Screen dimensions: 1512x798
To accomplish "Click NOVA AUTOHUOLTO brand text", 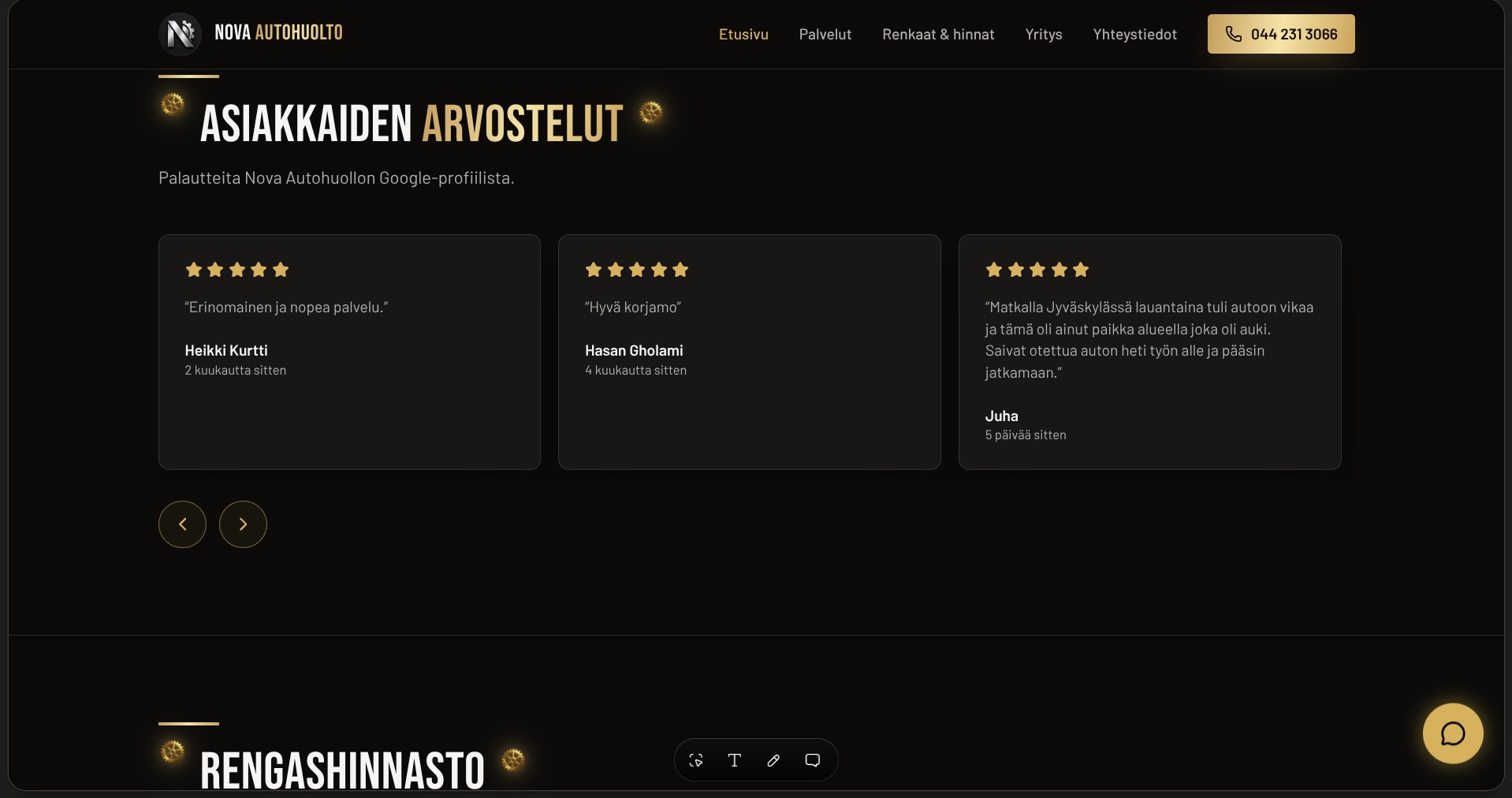I will 278,32.
